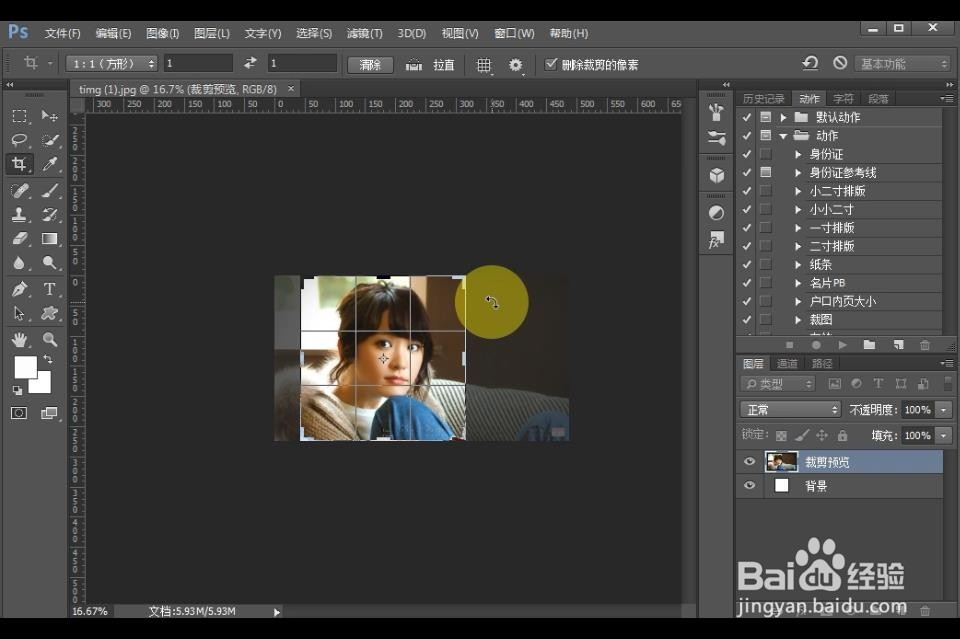
Task: Toggle checkmark for 小二寸排版 action
Action: 746,190
